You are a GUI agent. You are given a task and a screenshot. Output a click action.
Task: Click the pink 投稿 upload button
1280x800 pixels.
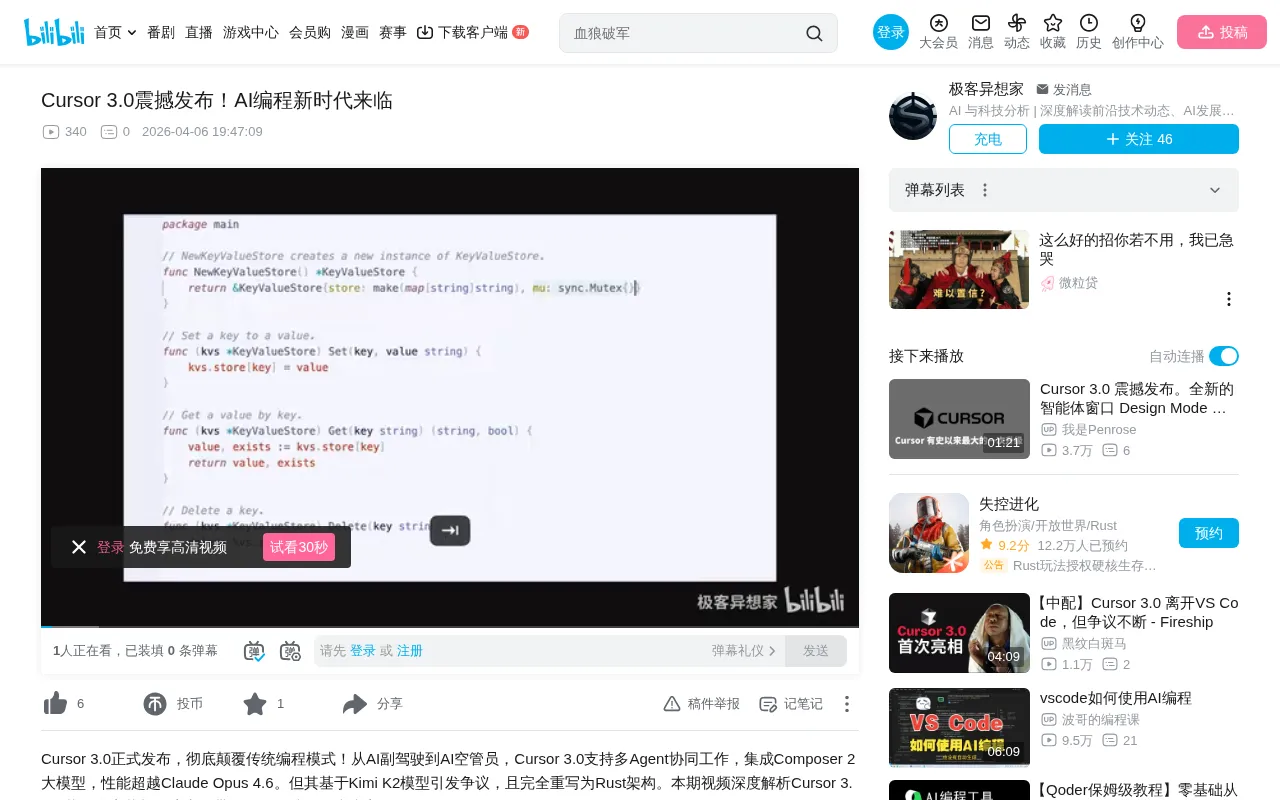click(x=1222, y=32)
